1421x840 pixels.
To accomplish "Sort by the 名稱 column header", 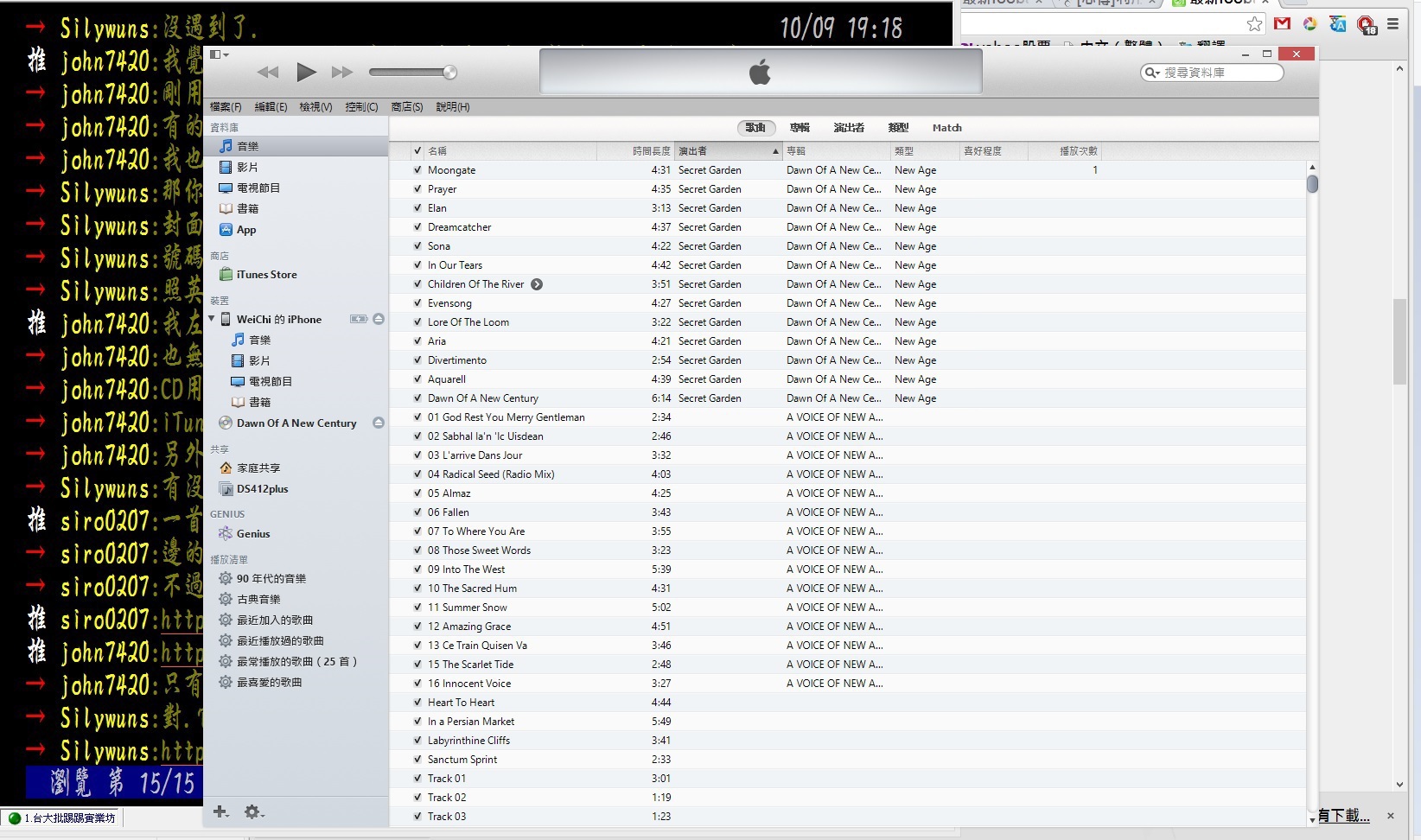I will pos(511,151).
